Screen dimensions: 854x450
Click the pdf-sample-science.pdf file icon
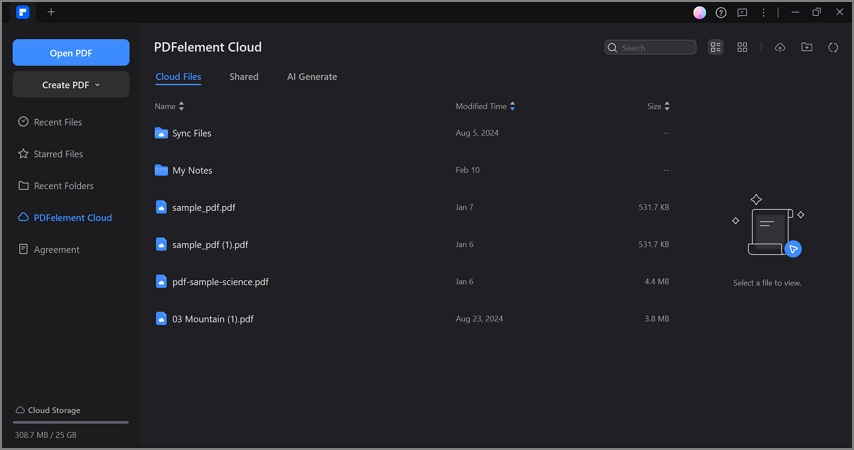161,282
